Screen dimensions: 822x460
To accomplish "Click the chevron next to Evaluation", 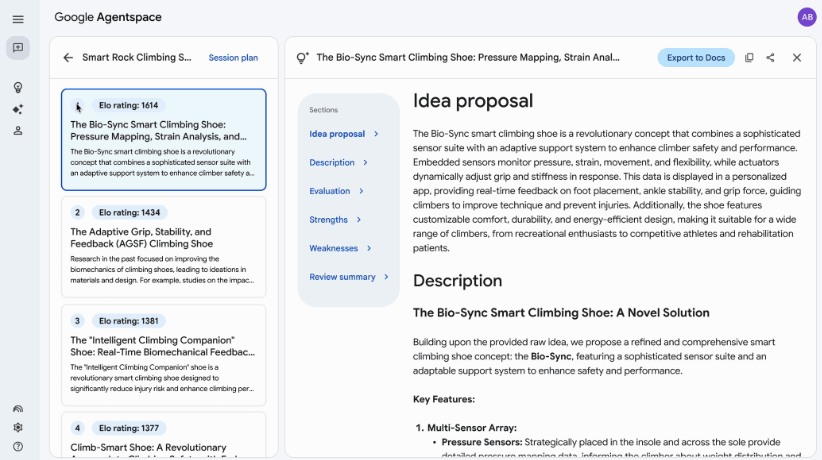I will pos(361,191).
